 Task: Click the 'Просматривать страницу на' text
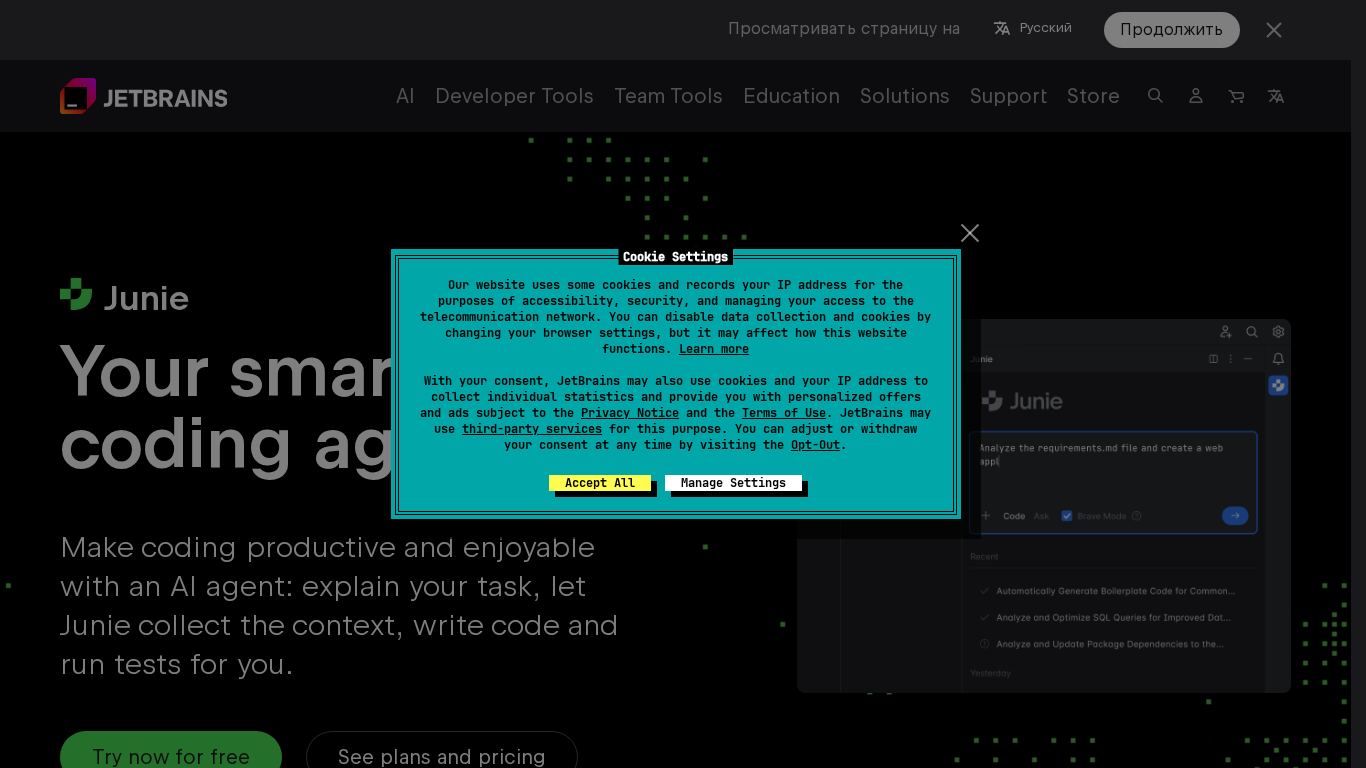[844, 29]
